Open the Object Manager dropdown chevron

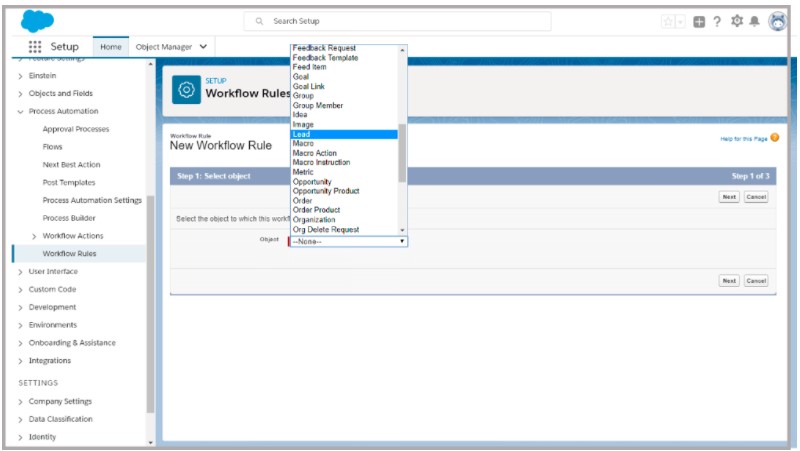(x=203, y=46)
